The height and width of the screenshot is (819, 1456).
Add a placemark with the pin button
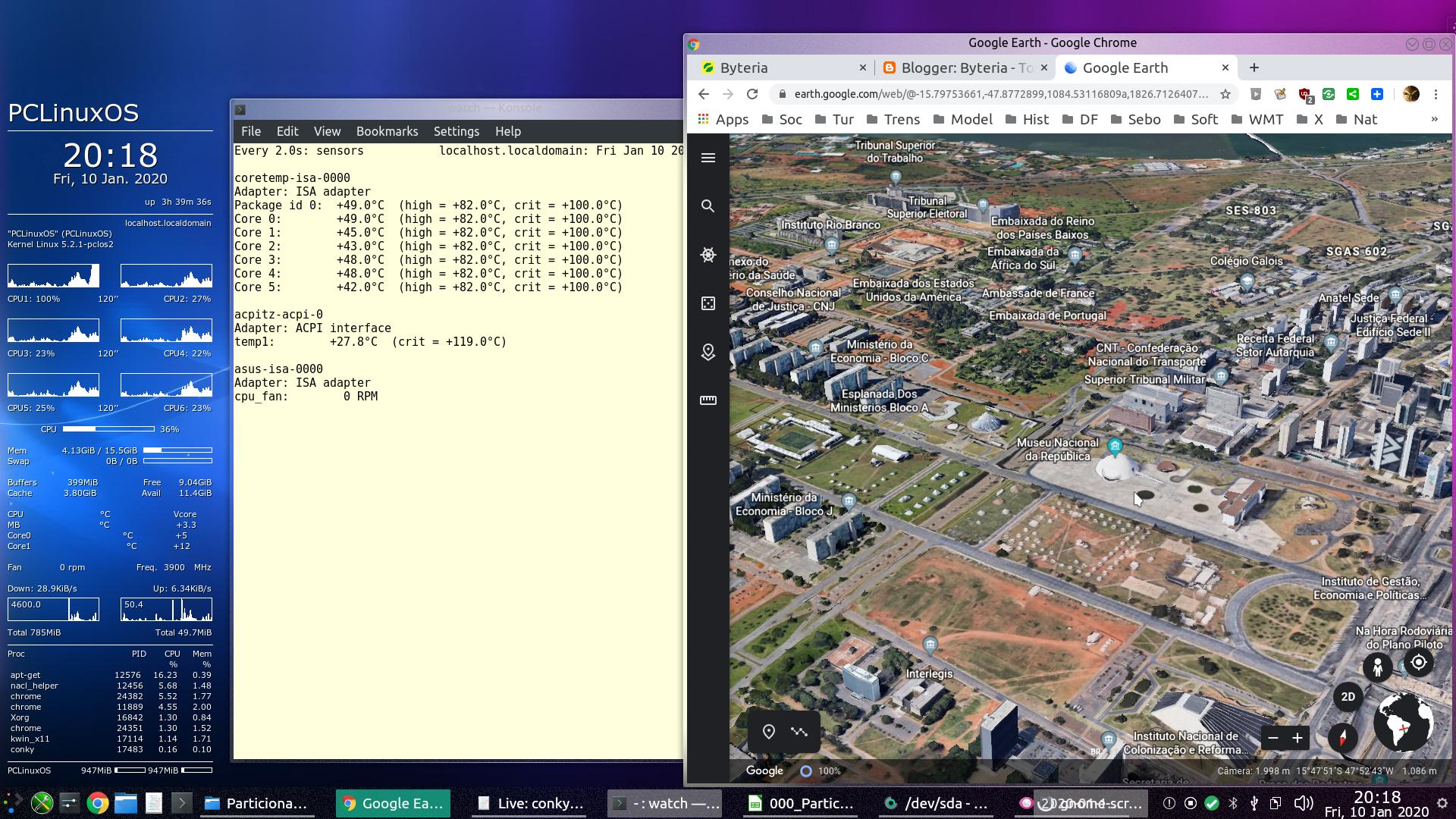click(x=769, y=732)
